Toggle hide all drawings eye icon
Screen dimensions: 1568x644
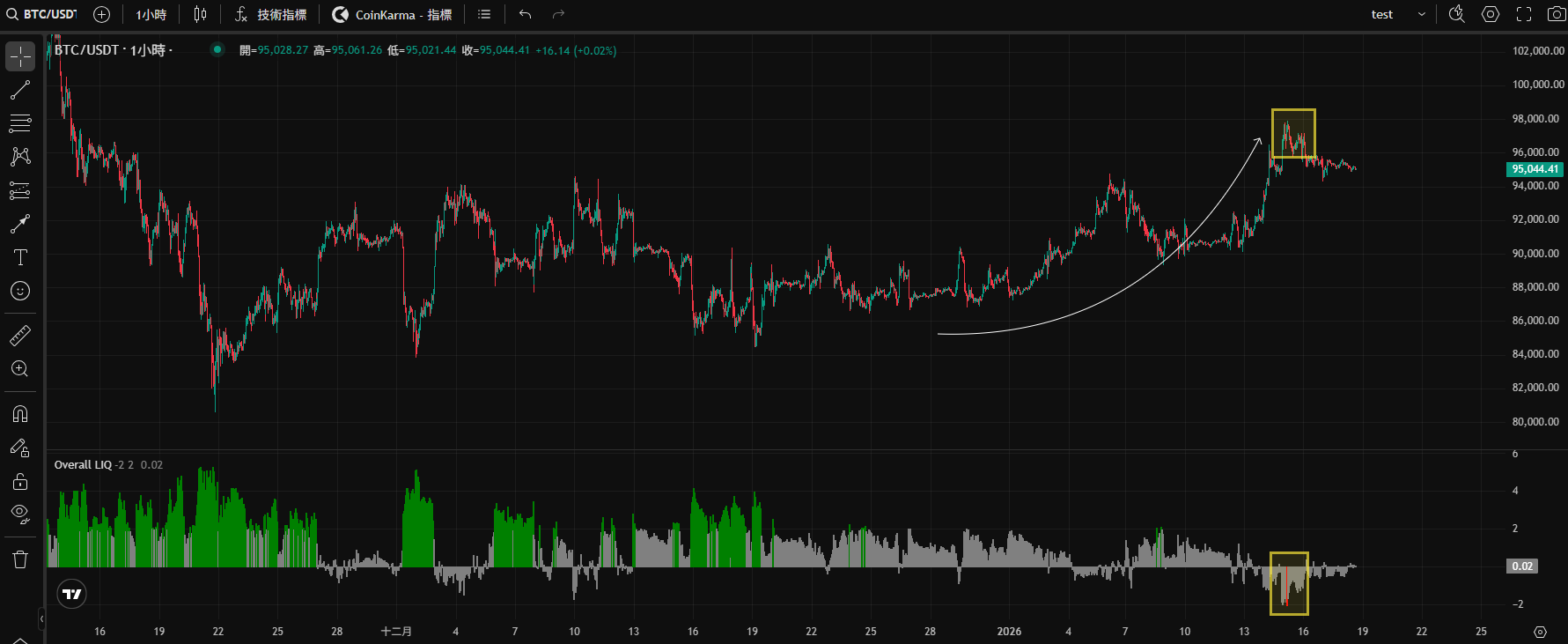[x=20, y=514]
